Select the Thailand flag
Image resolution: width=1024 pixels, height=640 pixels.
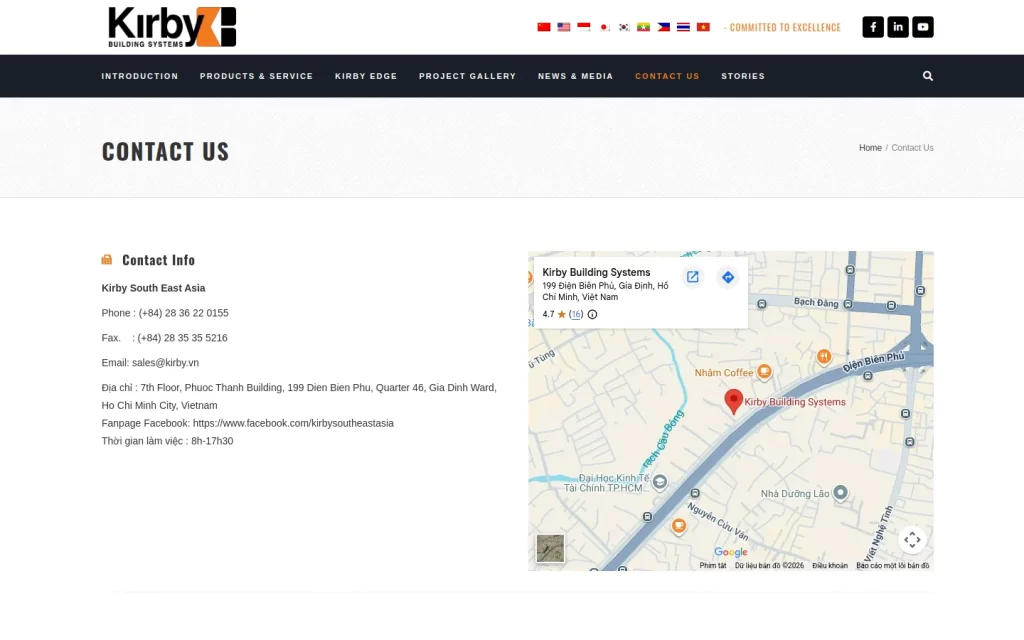683,27
